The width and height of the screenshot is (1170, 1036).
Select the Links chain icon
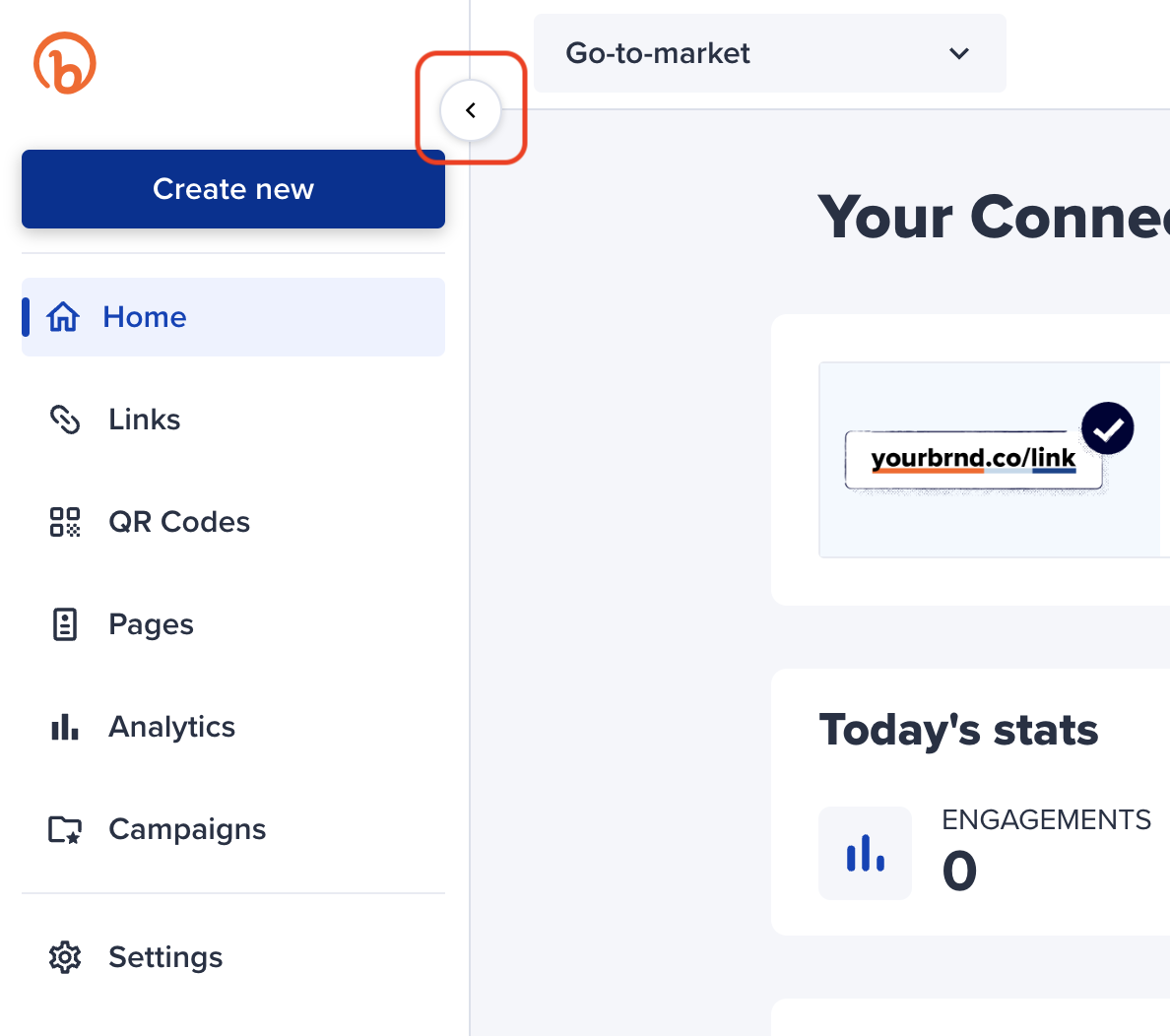[x=64, y=420]
